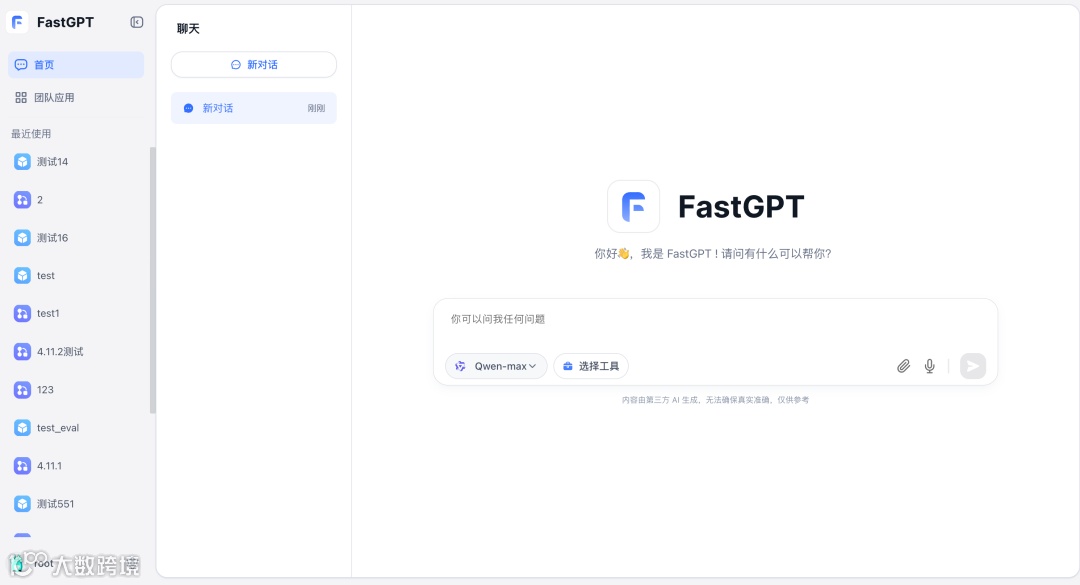The height and width of the screenshot is (585, 1080).
Task: Click the sidebar list scrollbar
Action: click(x=153, y=280)
